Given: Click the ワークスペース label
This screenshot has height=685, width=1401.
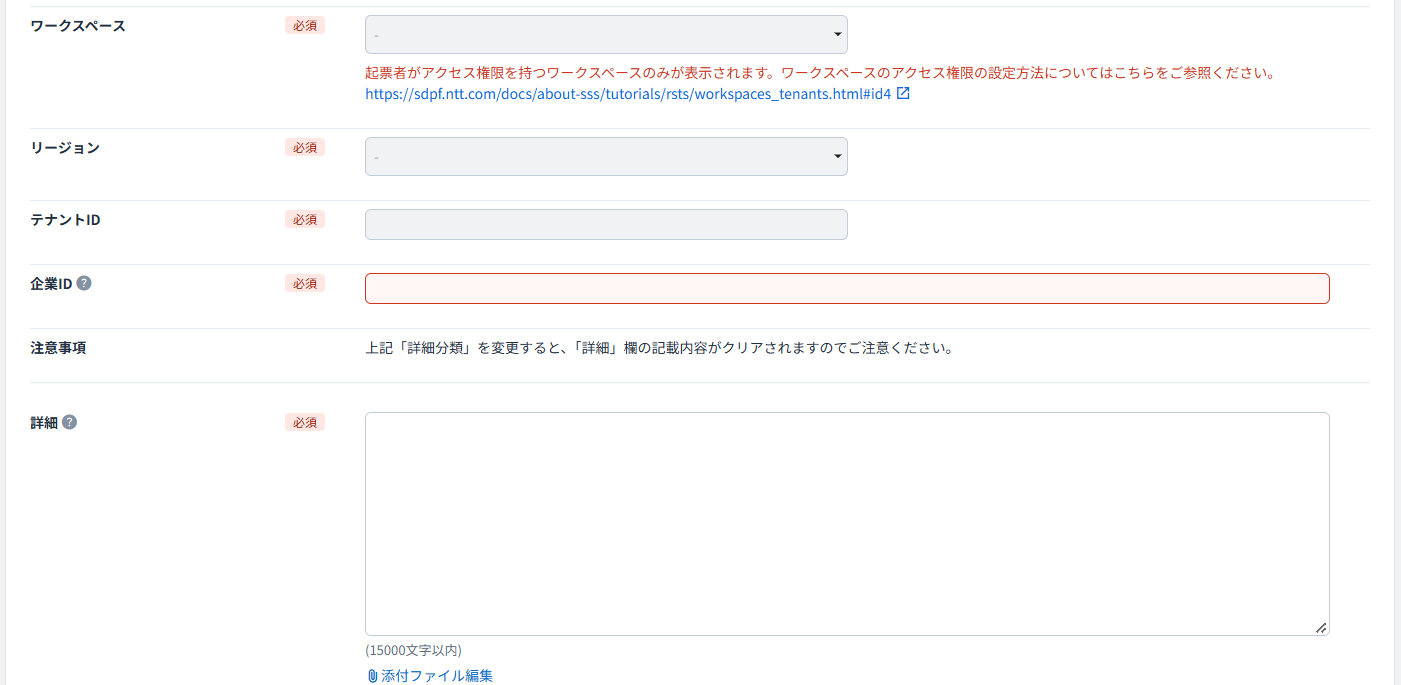Looking at the screenshot, I should 78,26.
